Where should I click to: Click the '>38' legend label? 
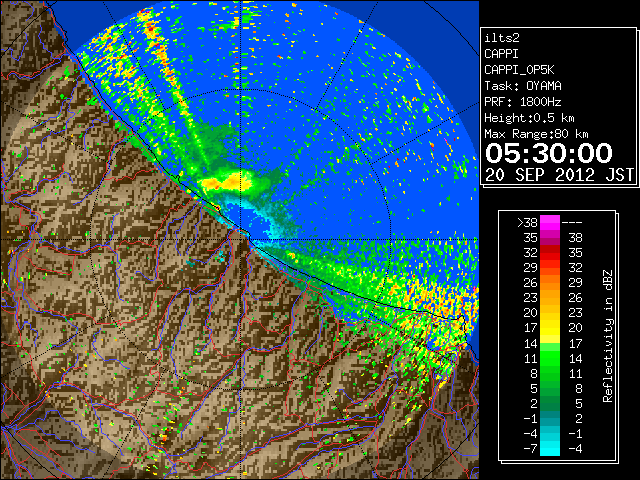527,222
